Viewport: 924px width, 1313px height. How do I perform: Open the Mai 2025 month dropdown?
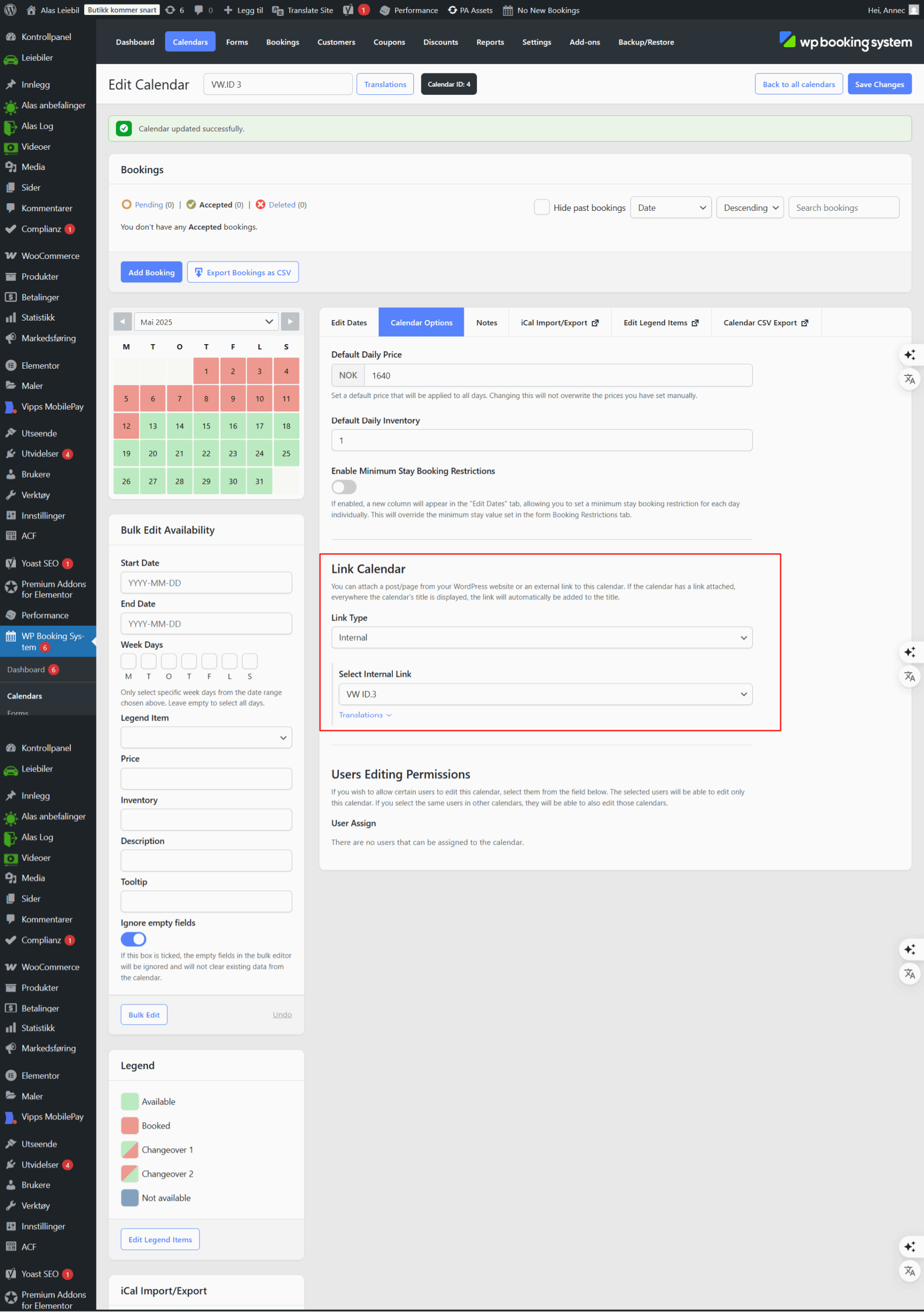[x=206, y=322]
